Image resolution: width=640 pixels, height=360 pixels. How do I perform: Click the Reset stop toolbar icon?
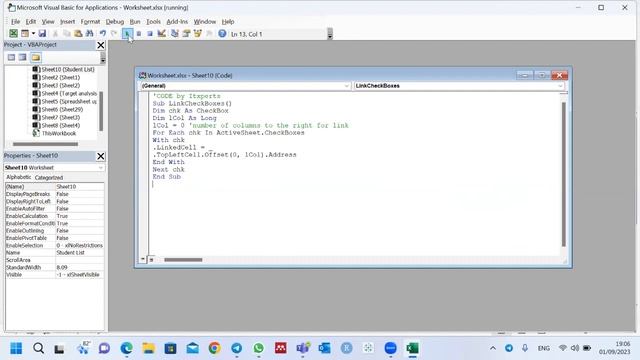tap(150, 33)
